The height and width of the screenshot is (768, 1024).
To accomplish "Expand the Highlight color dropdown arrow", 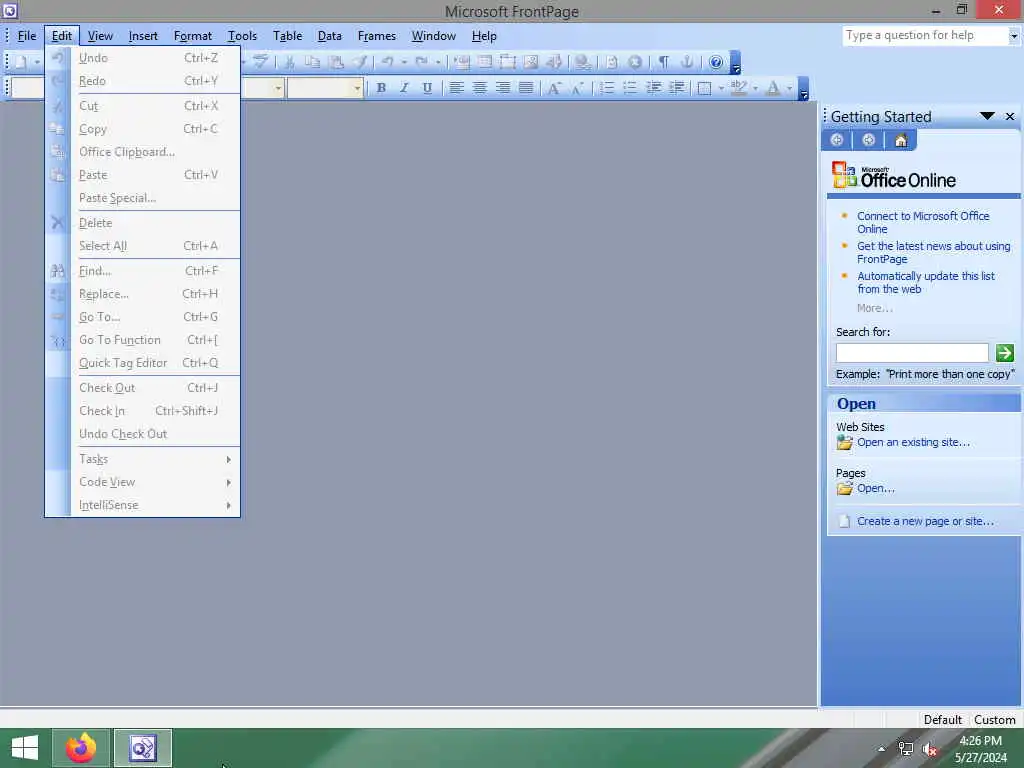I will pyautogui.click(x=755, y=88).
